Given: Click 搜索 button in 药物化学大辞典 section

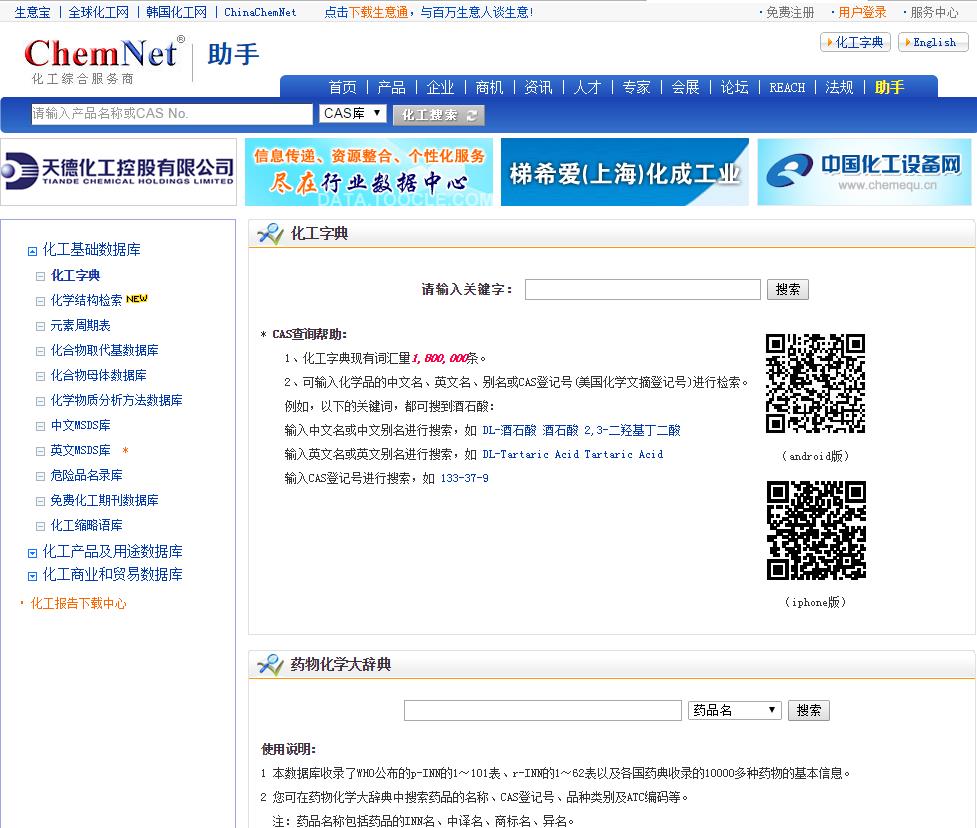Looking at the screenshot, I should pyautogui.click(x=809, y=710).
